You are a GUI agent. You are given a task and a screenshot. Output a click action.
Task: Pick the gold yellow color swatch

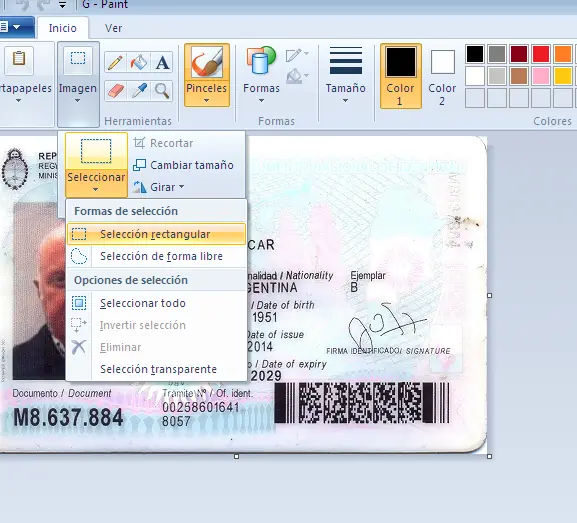563,76
